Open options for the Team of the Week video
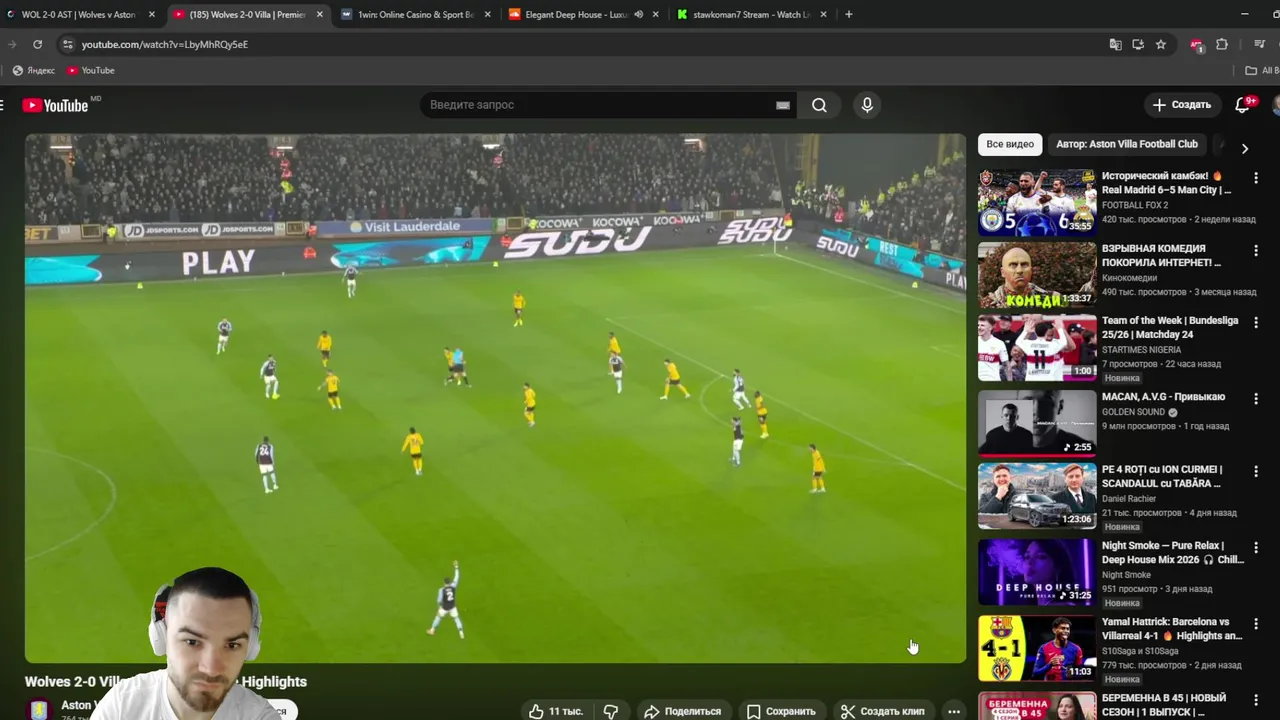The width and height of the screenshot is (1280, 720). tap(1256, 323)
